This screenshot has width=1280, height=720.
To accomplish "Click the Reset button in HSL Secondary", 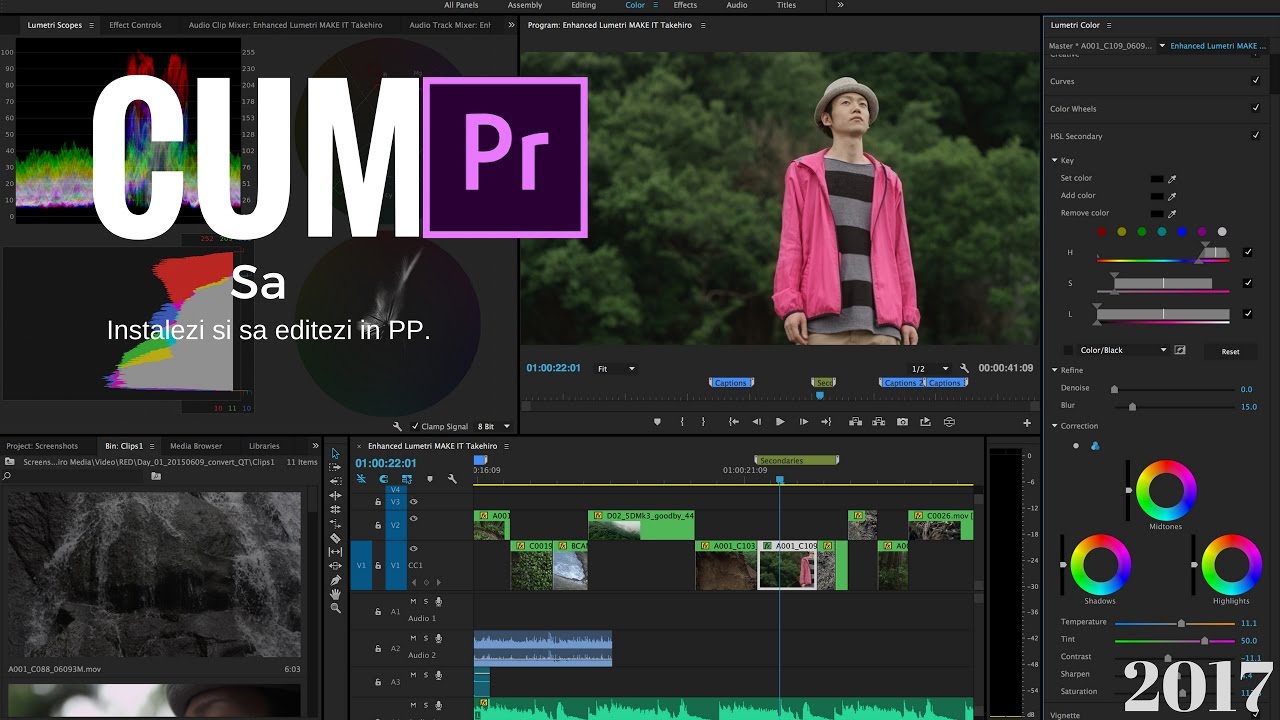I will [1230, 351].
